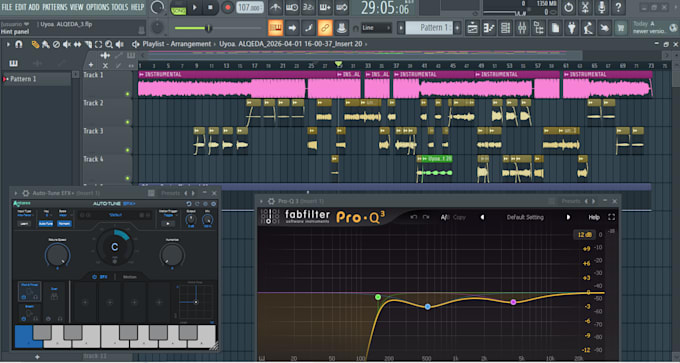Open the FILE menu
Image resolution: width=680 pixels, height=363 pixels.
tap(7, 7)
